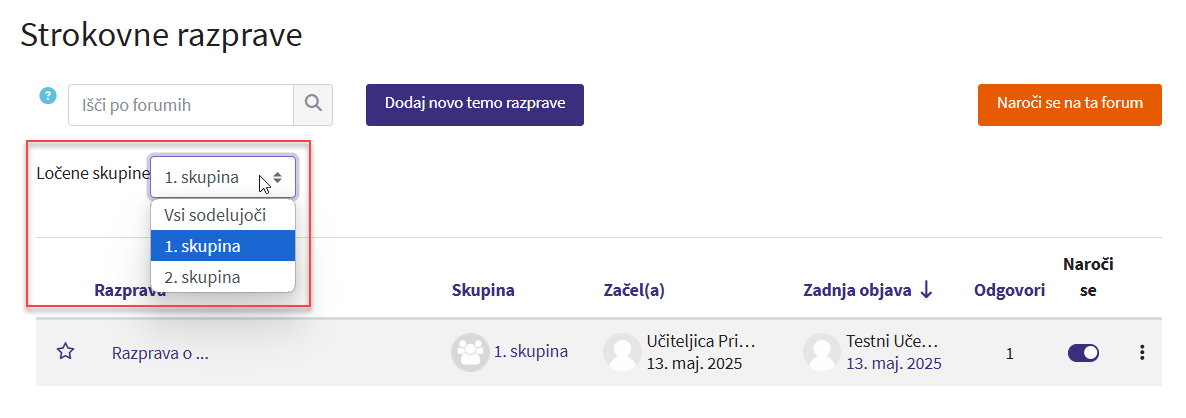Click Učiteljica author avatar

click(621, 352)
